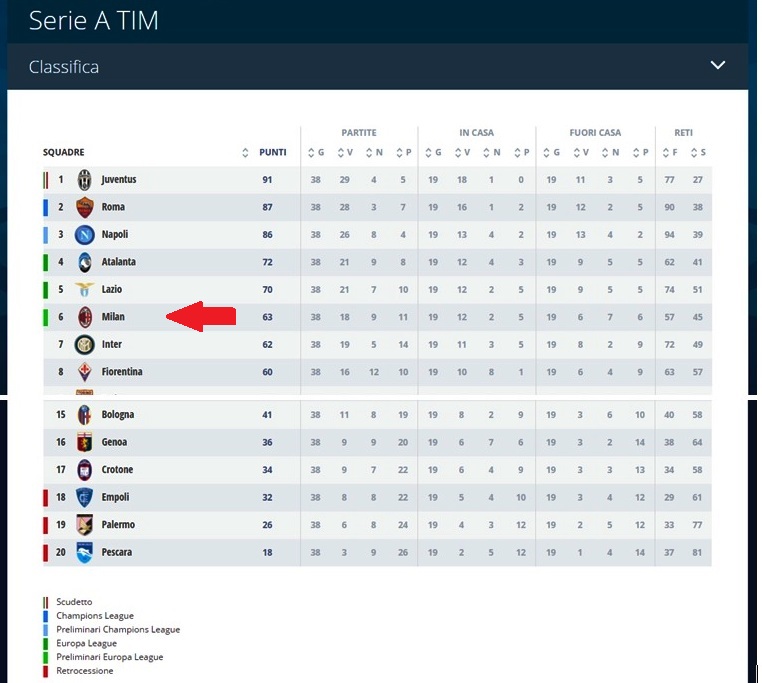Click Roma points value 87

267,208
